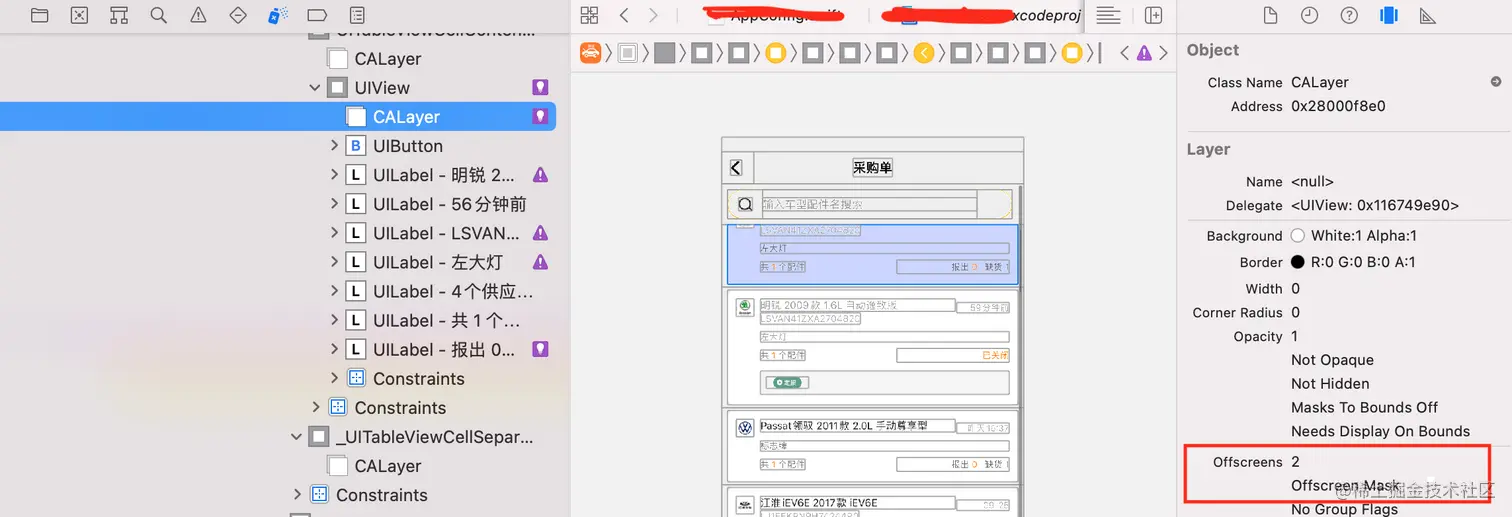This screenshot has height=517, width=1512.
Task: Click the yellow back-arrow circle in jump bar
Action: click(924, 53)
